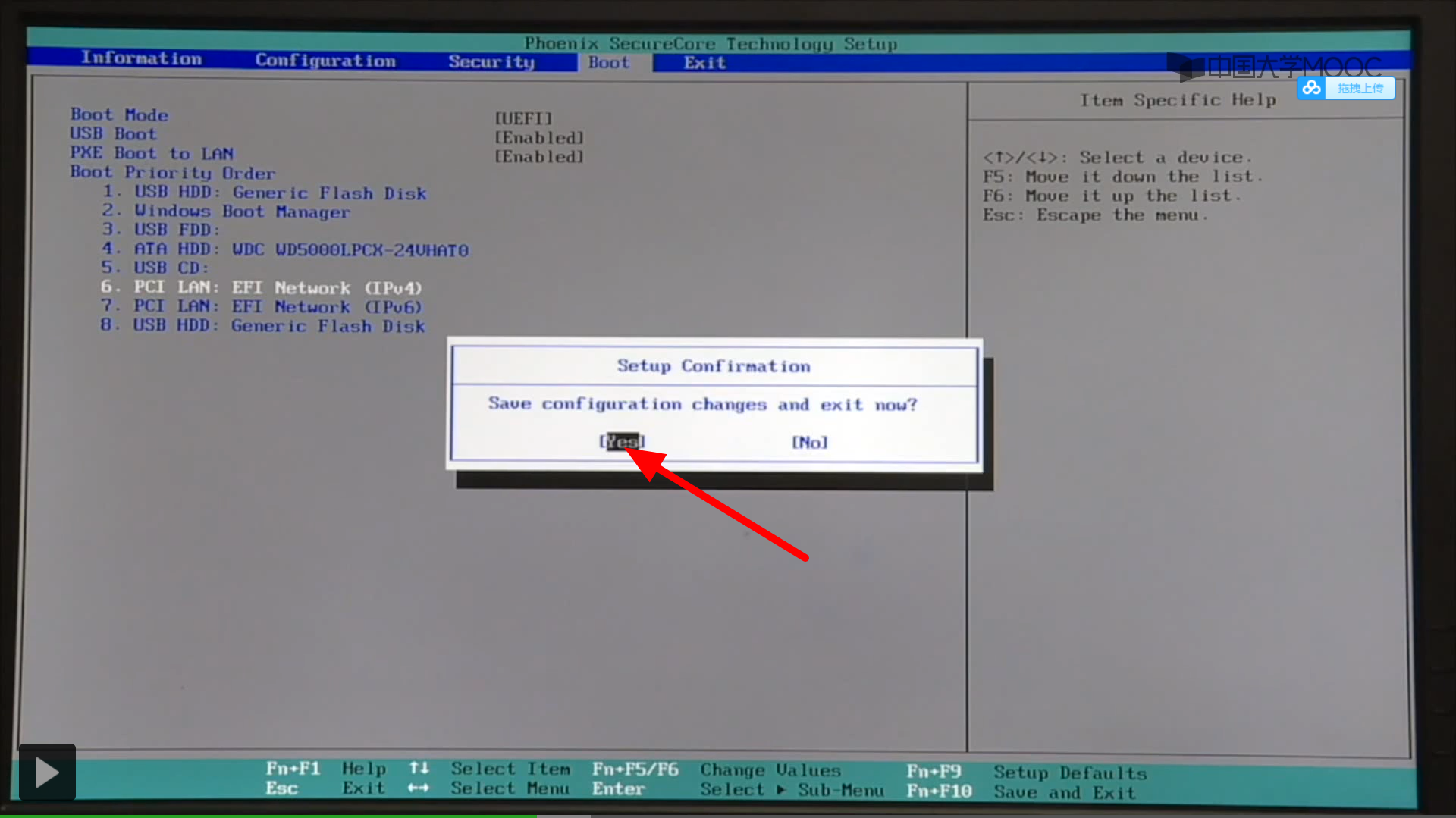Click the Setup Confirmation dialog title
The width and height of the screenshot is (1456, 818).
(x=714, y=366)
